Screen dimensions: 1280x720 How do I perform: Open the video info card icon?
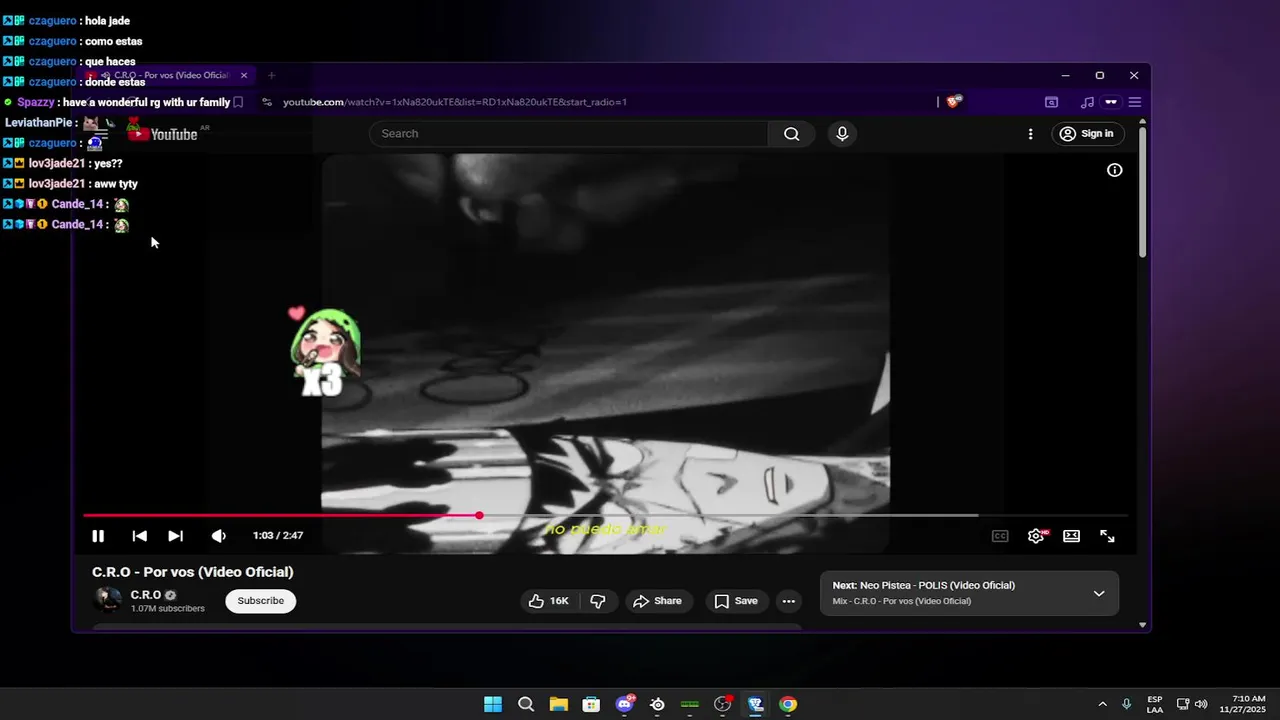[x=1114, y=170]
